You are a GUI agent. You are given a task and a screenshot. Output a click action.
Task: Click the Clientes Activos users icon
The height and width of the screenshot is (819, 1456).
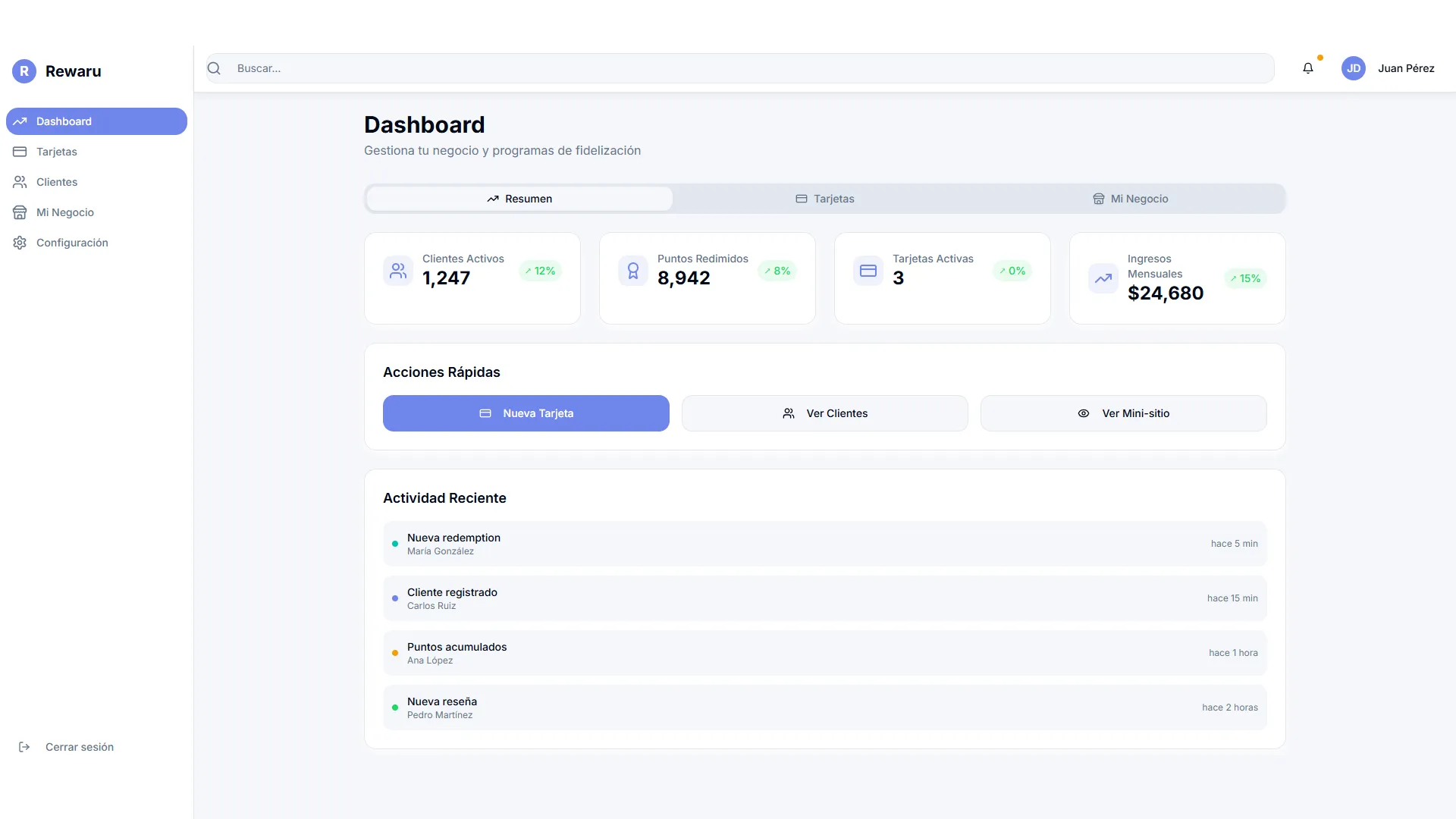398,271
